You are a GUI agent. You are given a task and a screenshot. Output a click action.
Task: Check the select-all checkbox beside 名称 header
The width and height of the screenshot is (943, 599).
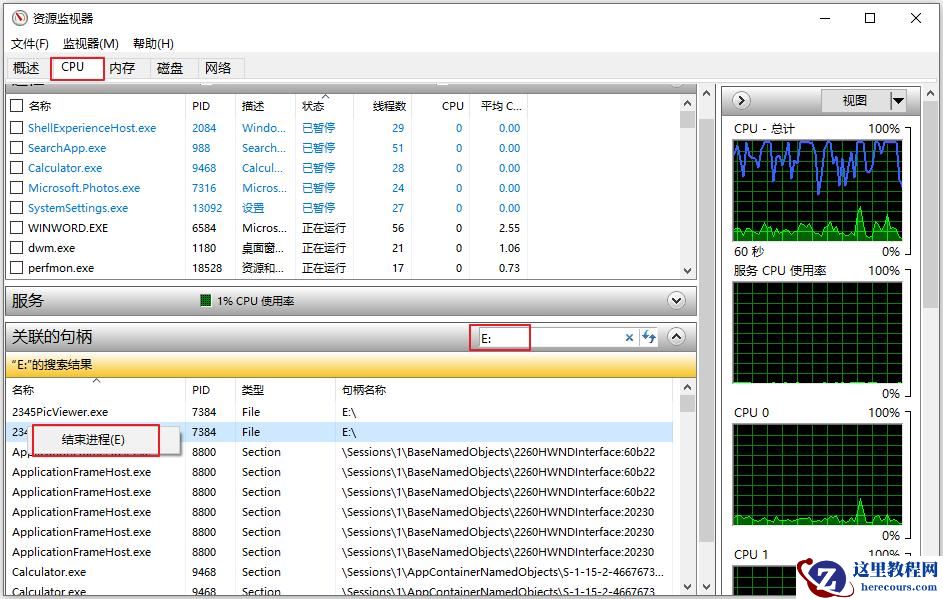point(16,105)
